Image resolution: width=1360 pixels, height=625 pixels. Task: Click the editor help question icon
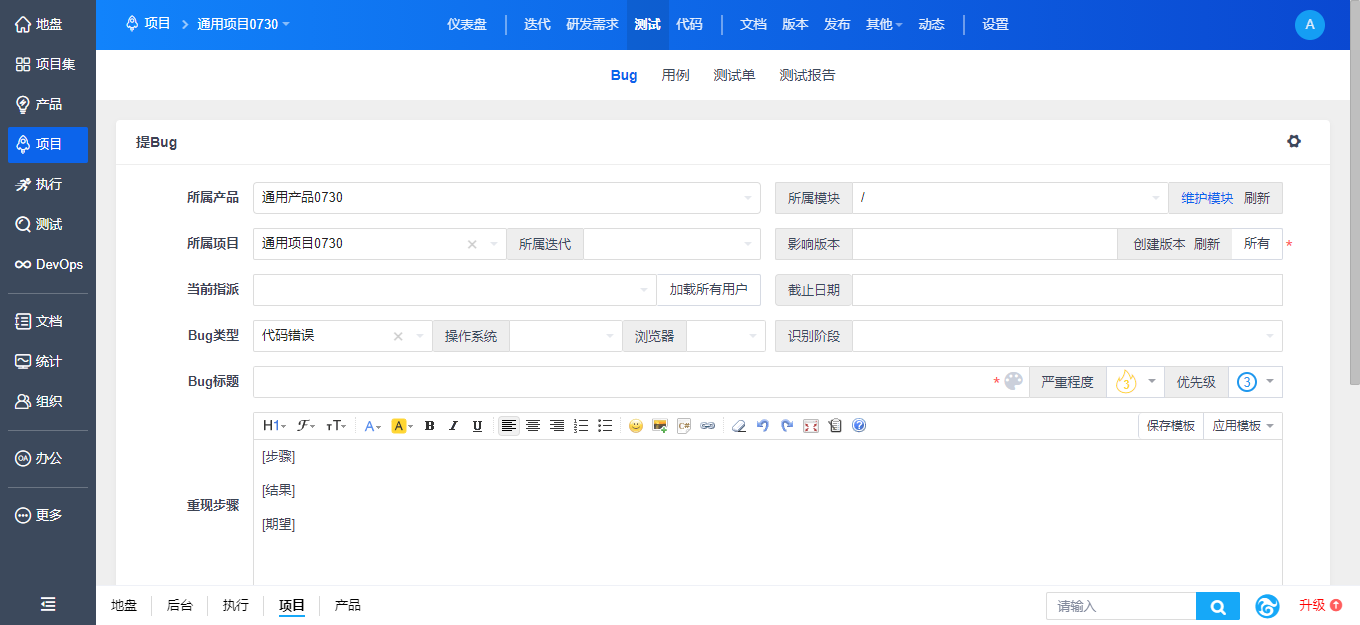[x=859, y=426]
